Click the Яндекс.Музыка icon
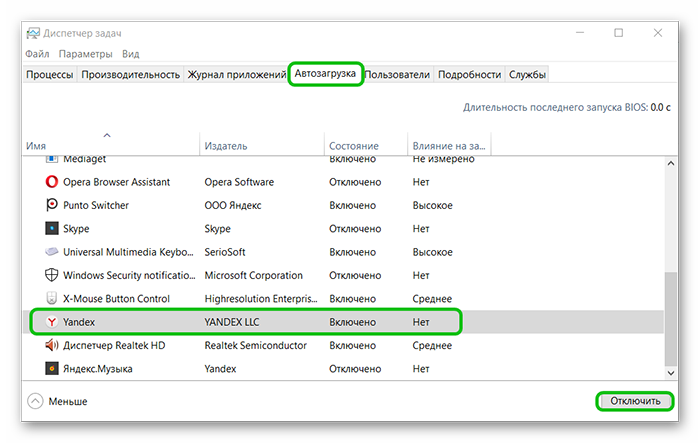This screenshot has height=443, width=700. (x=52, y=368)
